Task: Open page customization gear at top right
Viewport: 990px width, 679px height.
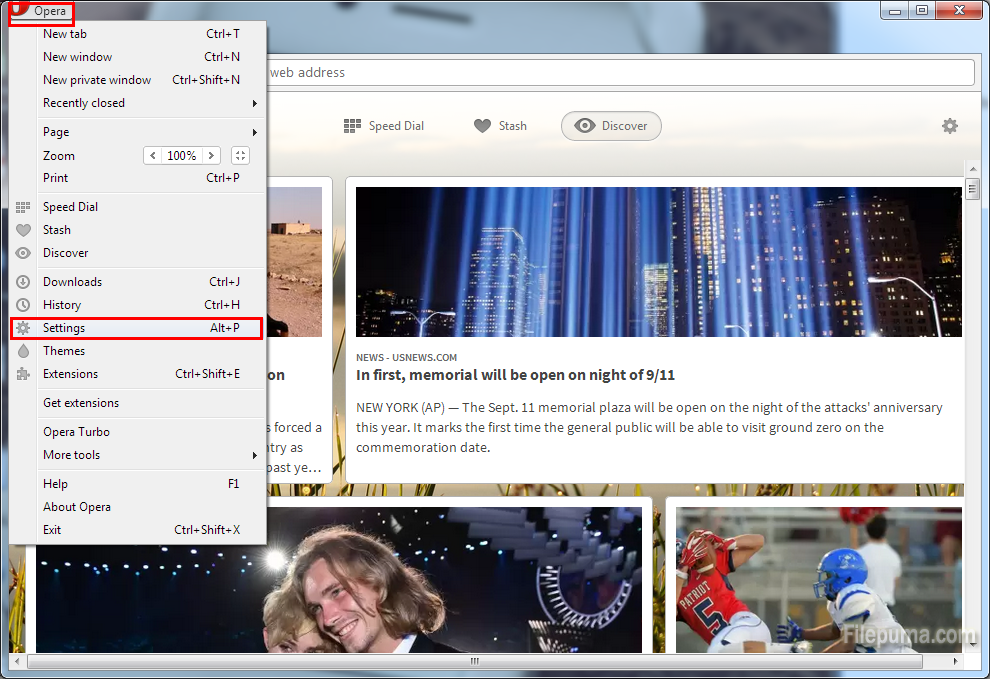Action: click(x=949, y=126)
